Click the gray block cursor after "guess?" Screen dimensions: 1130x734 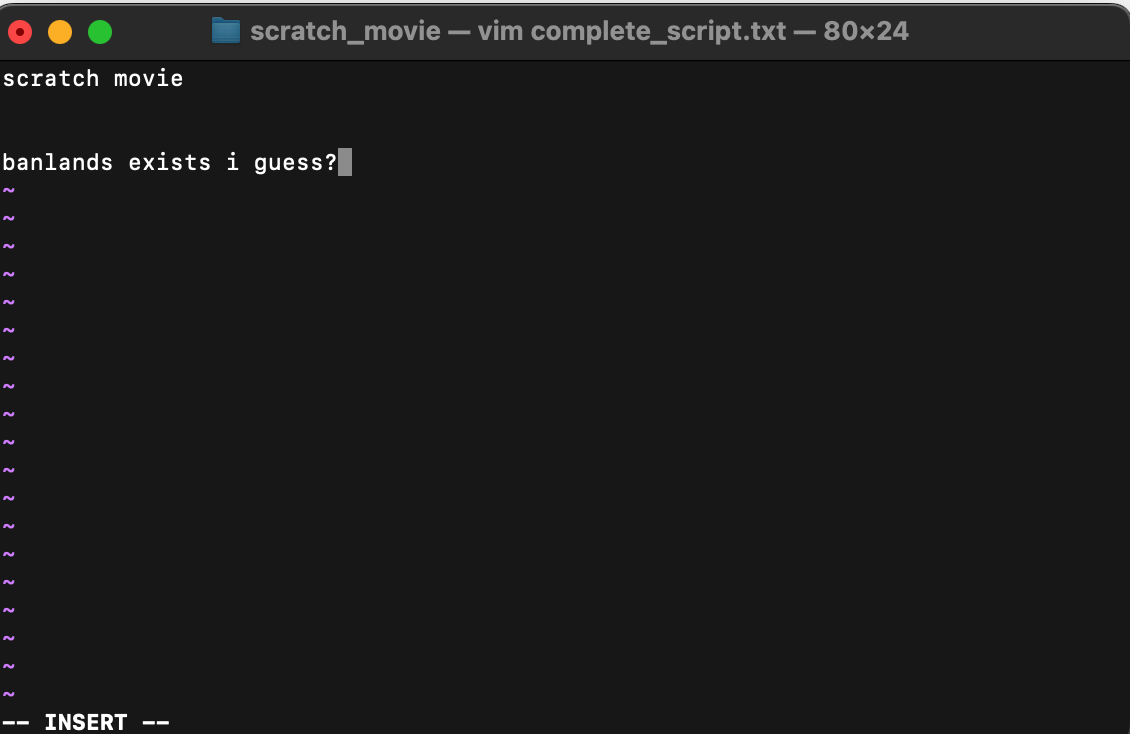[345, 162]
